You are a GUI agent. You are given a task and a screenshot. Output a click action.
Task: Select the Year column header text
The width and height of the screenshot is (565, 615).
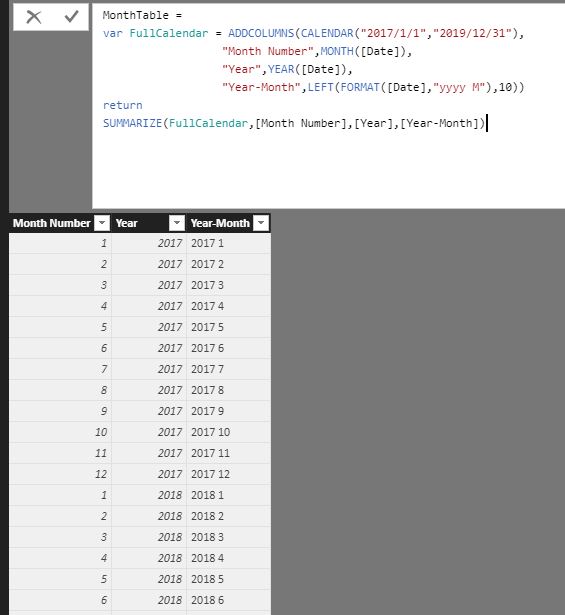pyautogui.click(x=126, y=223)
